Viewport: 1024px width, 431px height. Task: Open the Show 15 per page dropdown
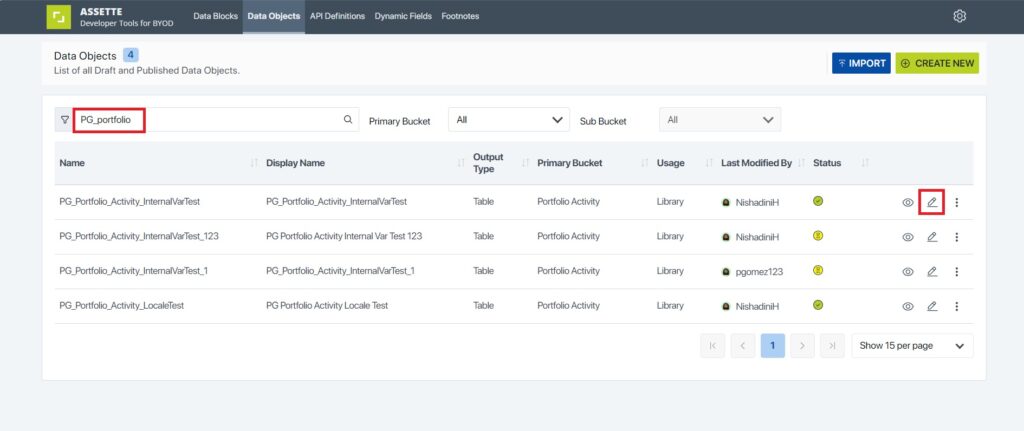click(912, 346)
